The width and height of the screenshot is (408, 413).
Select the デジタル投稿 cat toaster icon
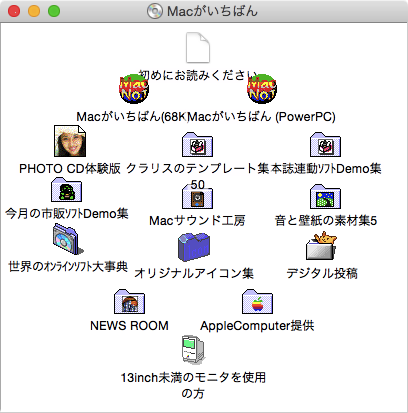click(321, 246)
